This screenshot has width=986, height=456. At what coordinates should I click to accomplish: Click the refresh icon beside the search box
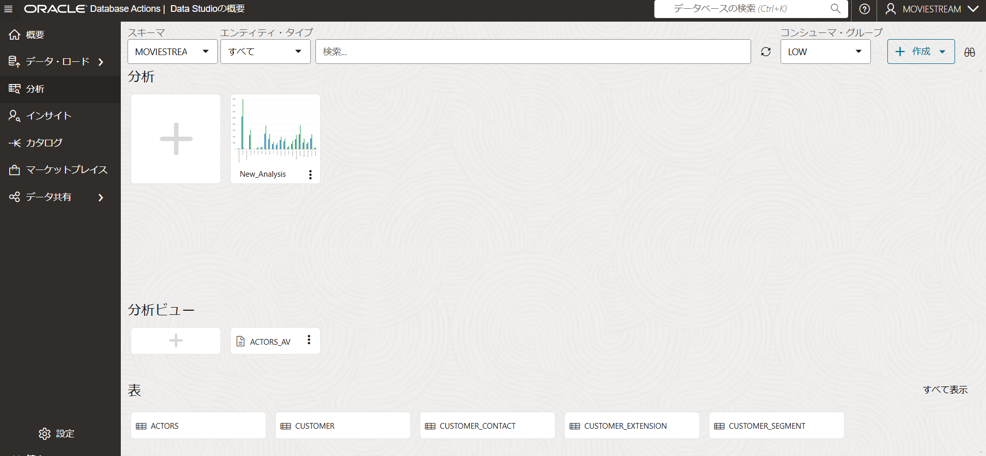(x=765, y=52)
